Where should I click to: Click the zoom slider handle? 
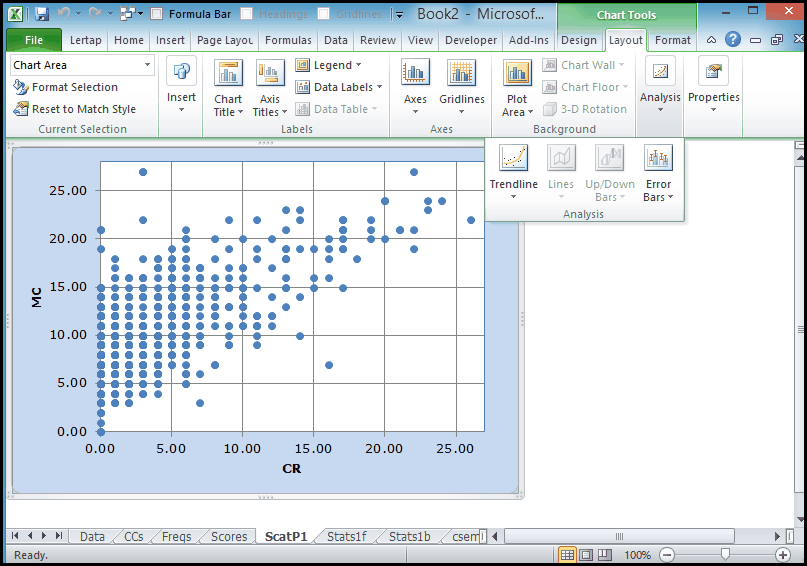click(x=724, y=554)
